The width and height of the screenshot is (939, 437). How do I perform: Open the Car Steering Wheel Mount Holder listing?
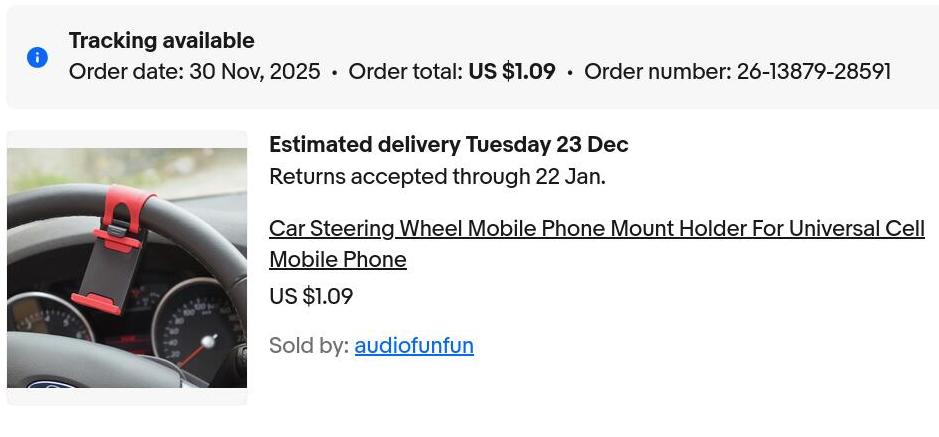(x=596, y=229)
